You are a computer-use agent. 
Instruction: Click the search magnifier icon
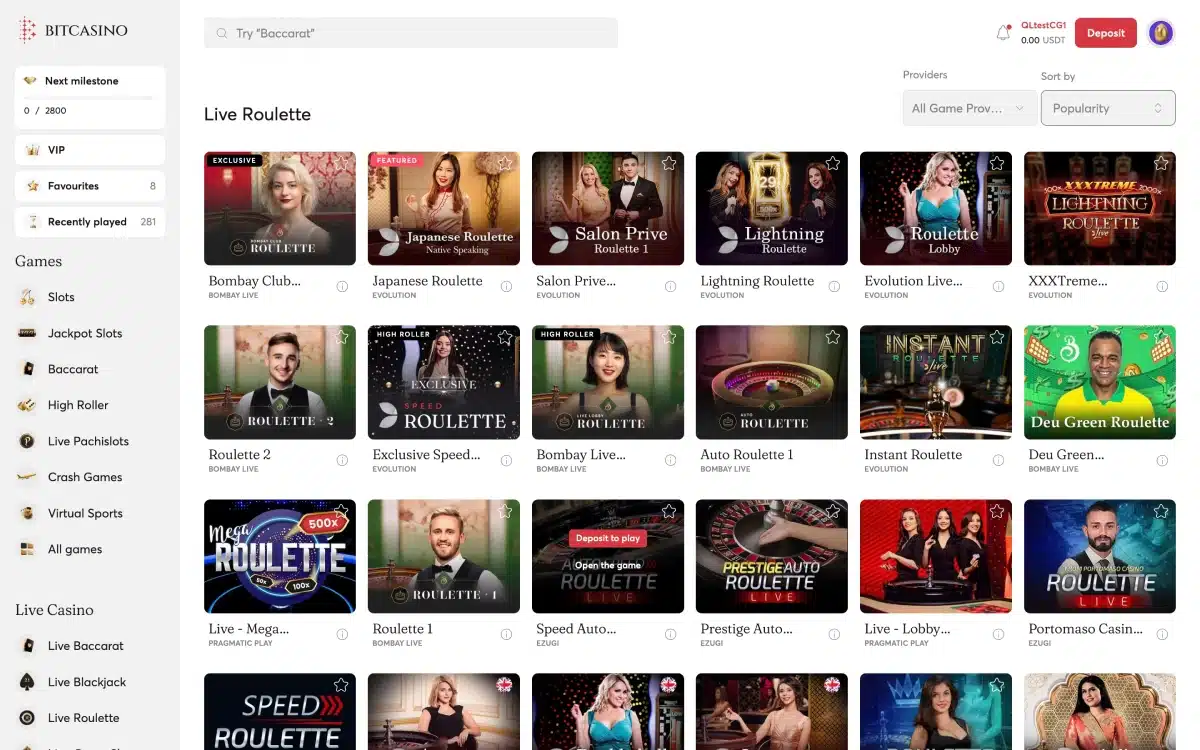(x=222, y=34)
